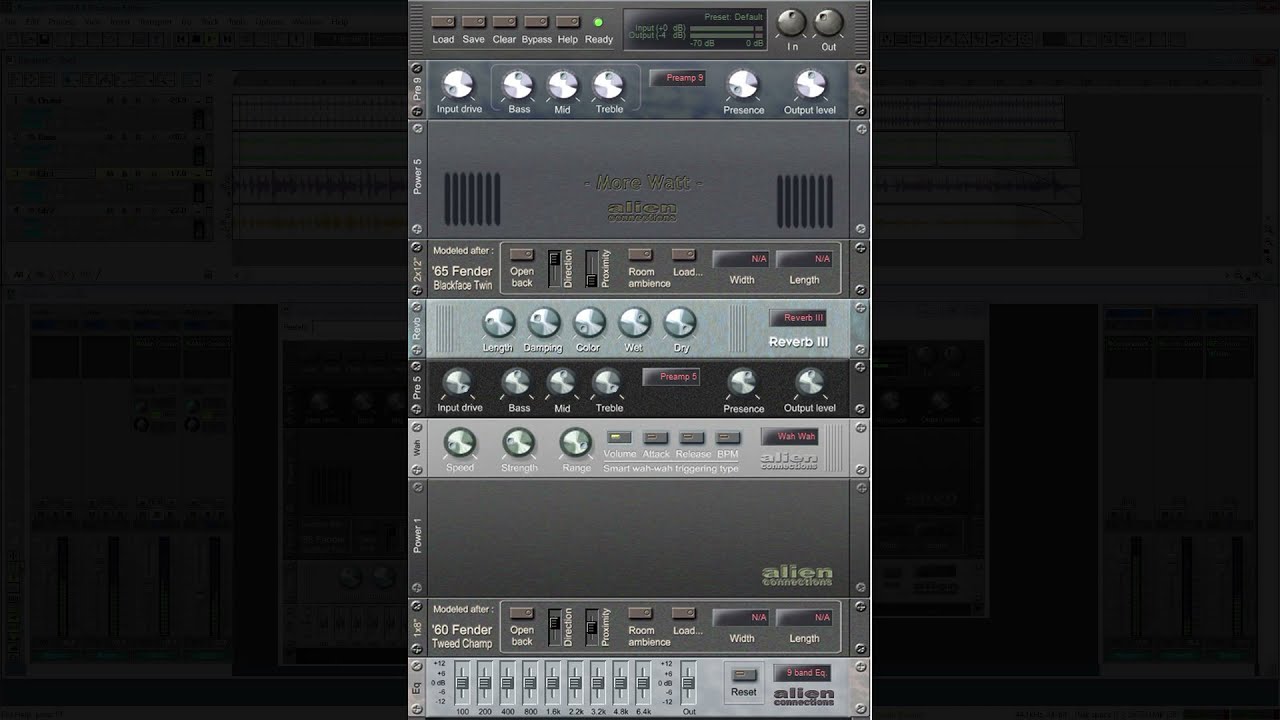This screenshot has width=1280, height=720.
Task: Click the Wah Speed knob
Action: click(x=460, y=443)
